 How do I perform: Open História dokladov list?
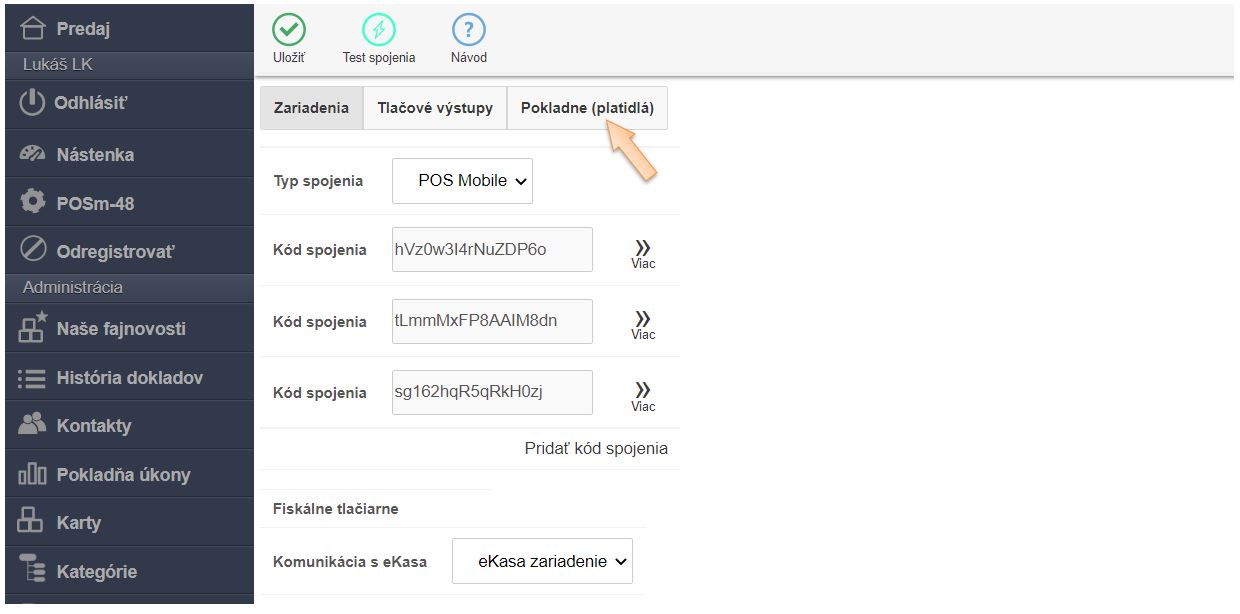(128, 378)
